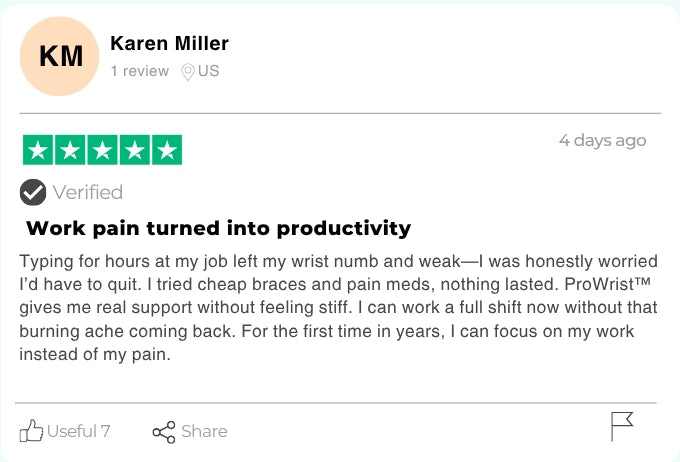Click the "1 review" count

pos(139,71)
